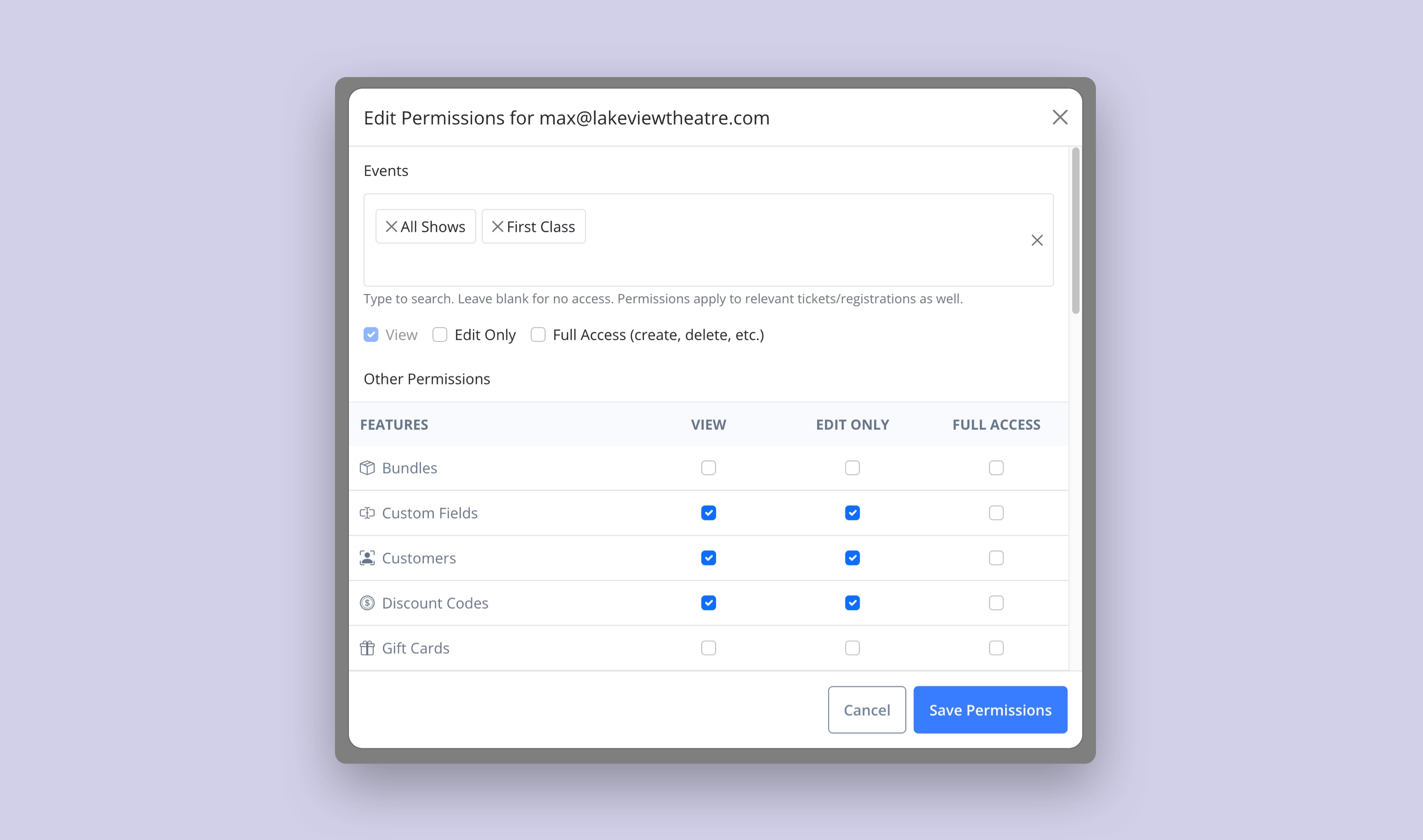Check Full Access for Gift Cards
1423x840 pixels.
coord(996,648)
